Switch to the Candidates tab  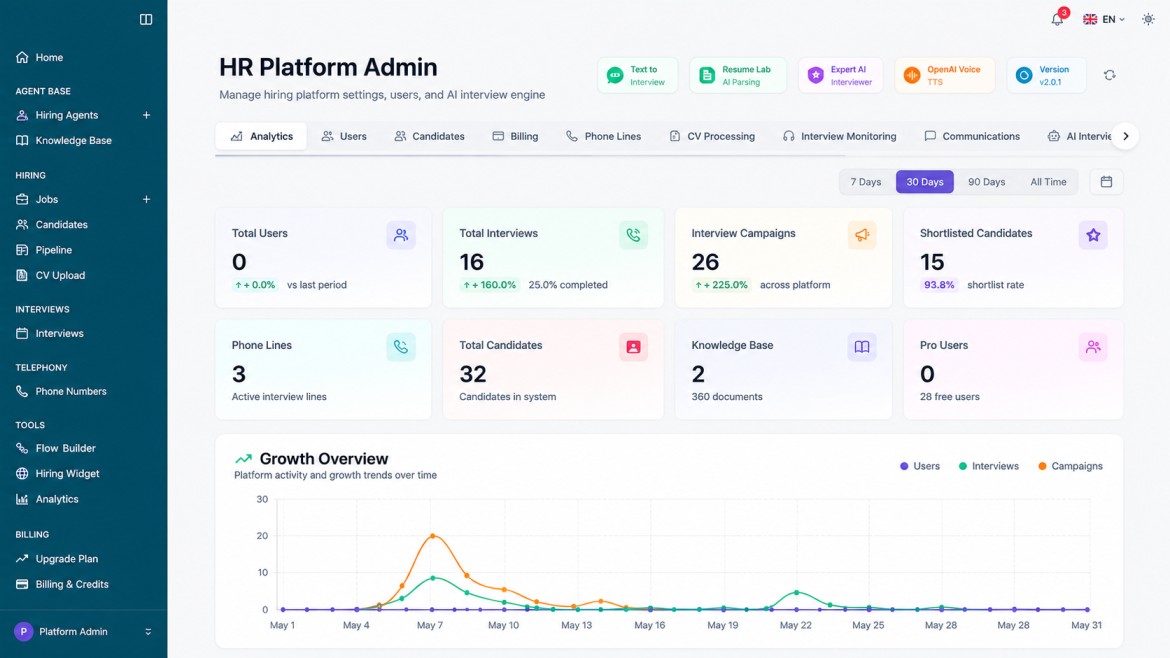(x=429, y=137)
